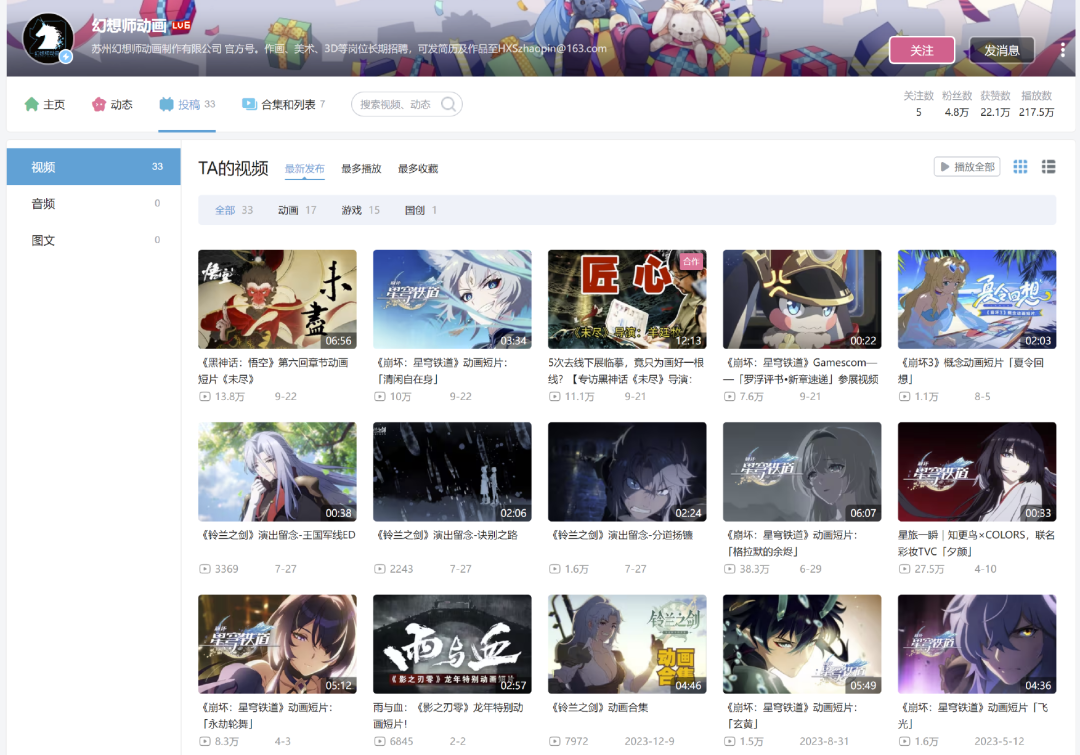Open title link 《黑神话：悟空》第六回章节动画短片
This screenshot has height=755, width=1080.
[274, 371]
